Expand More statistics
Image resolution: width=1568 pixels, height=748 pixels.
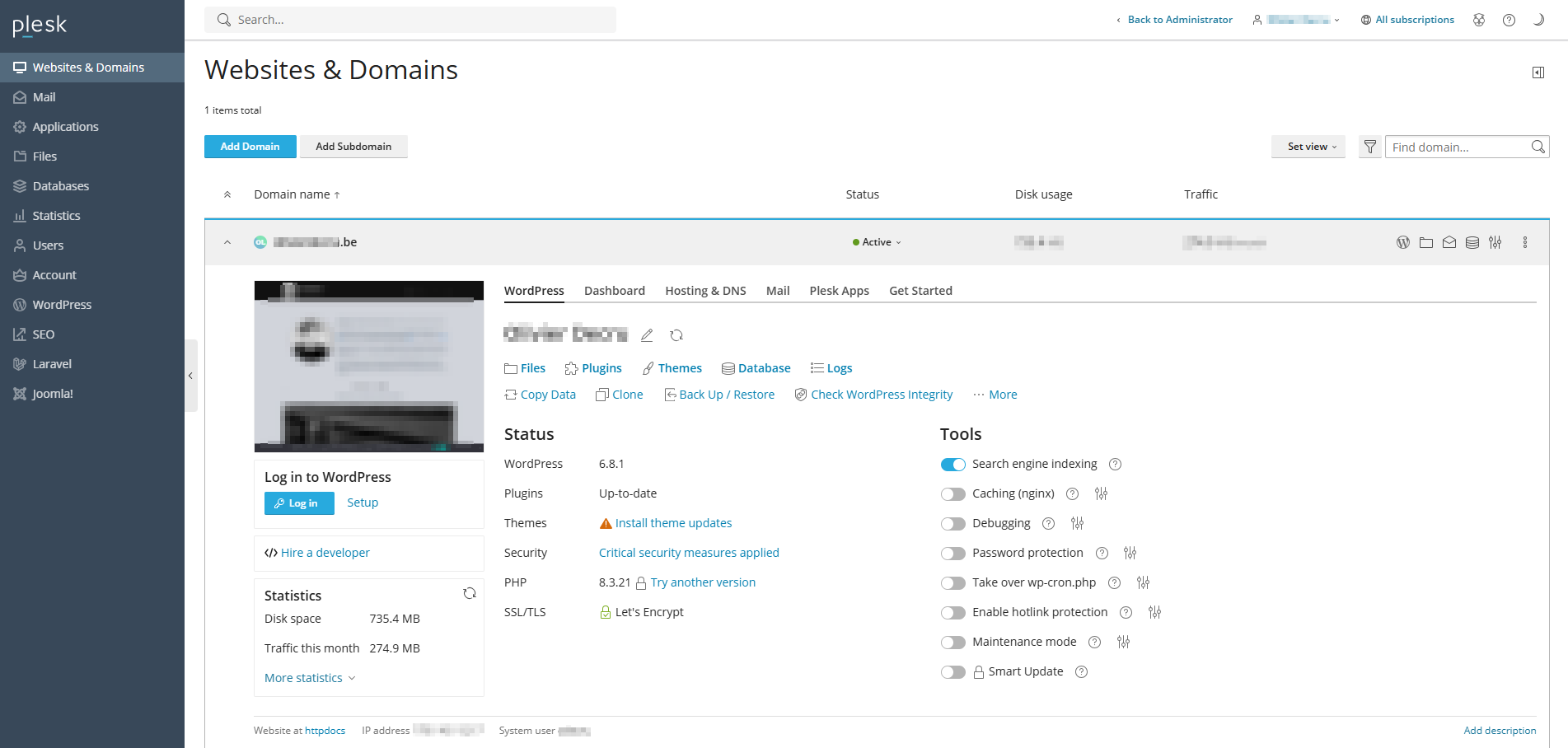click(310, 678)
